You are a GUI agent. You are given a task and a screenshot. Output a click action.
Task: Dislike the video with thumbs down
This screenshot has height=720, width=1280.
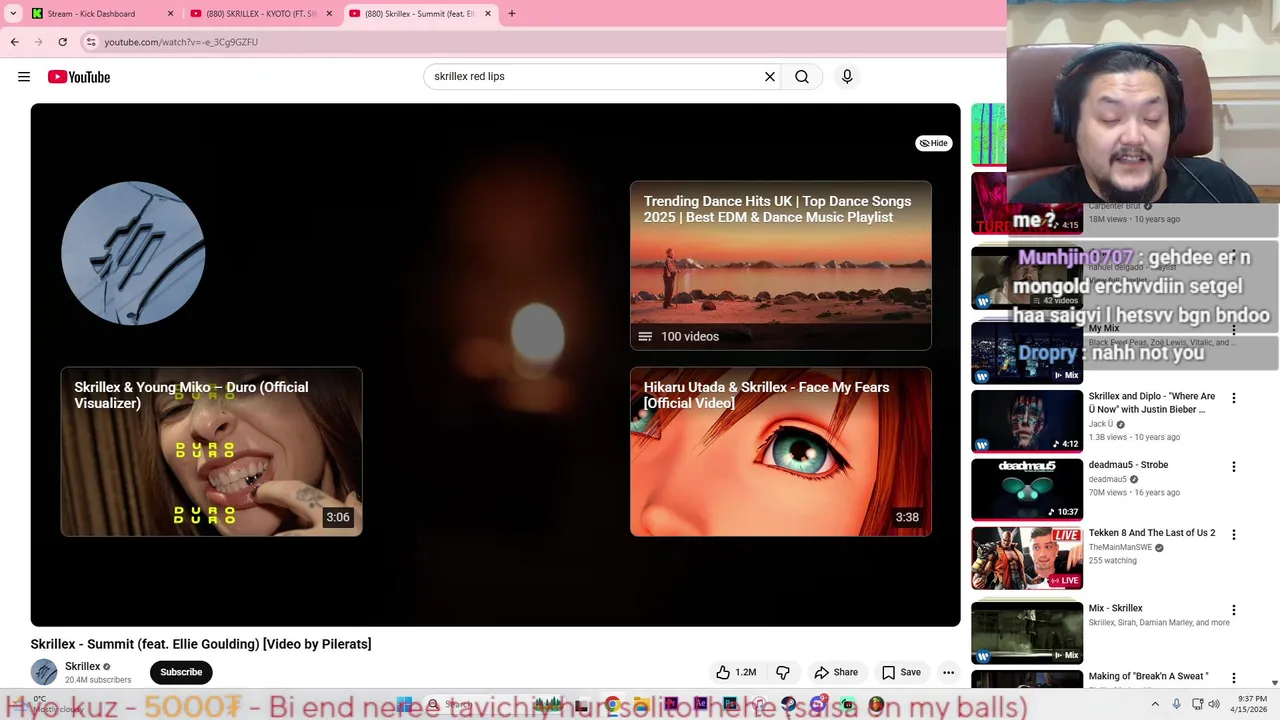point(783,672)
